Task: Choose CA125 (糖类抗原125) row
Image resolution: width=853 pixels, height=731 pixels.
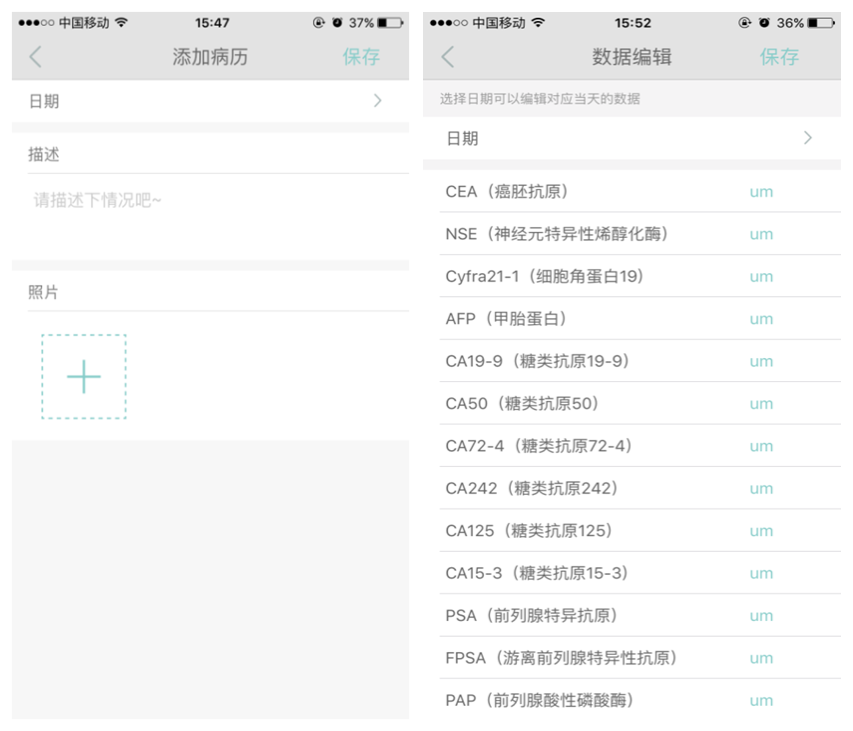Action: point(528,531)
